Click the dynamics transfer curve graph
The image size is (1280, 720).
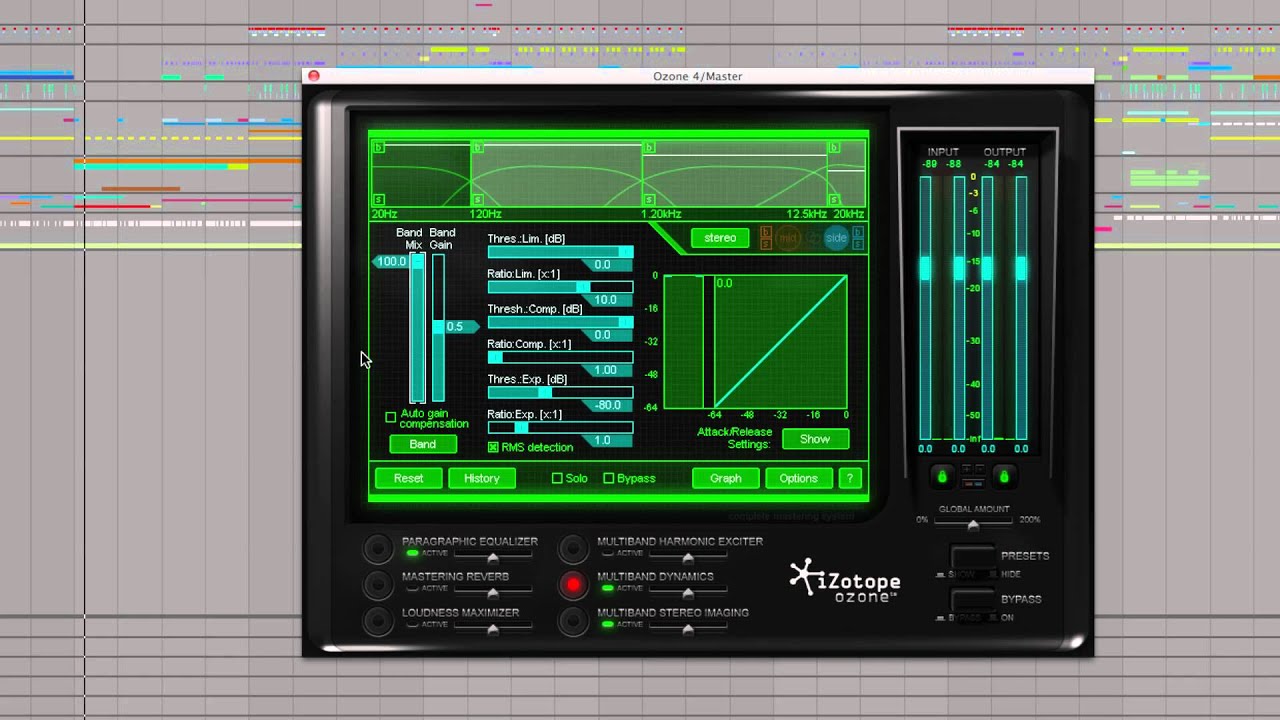tap(755, 341)
